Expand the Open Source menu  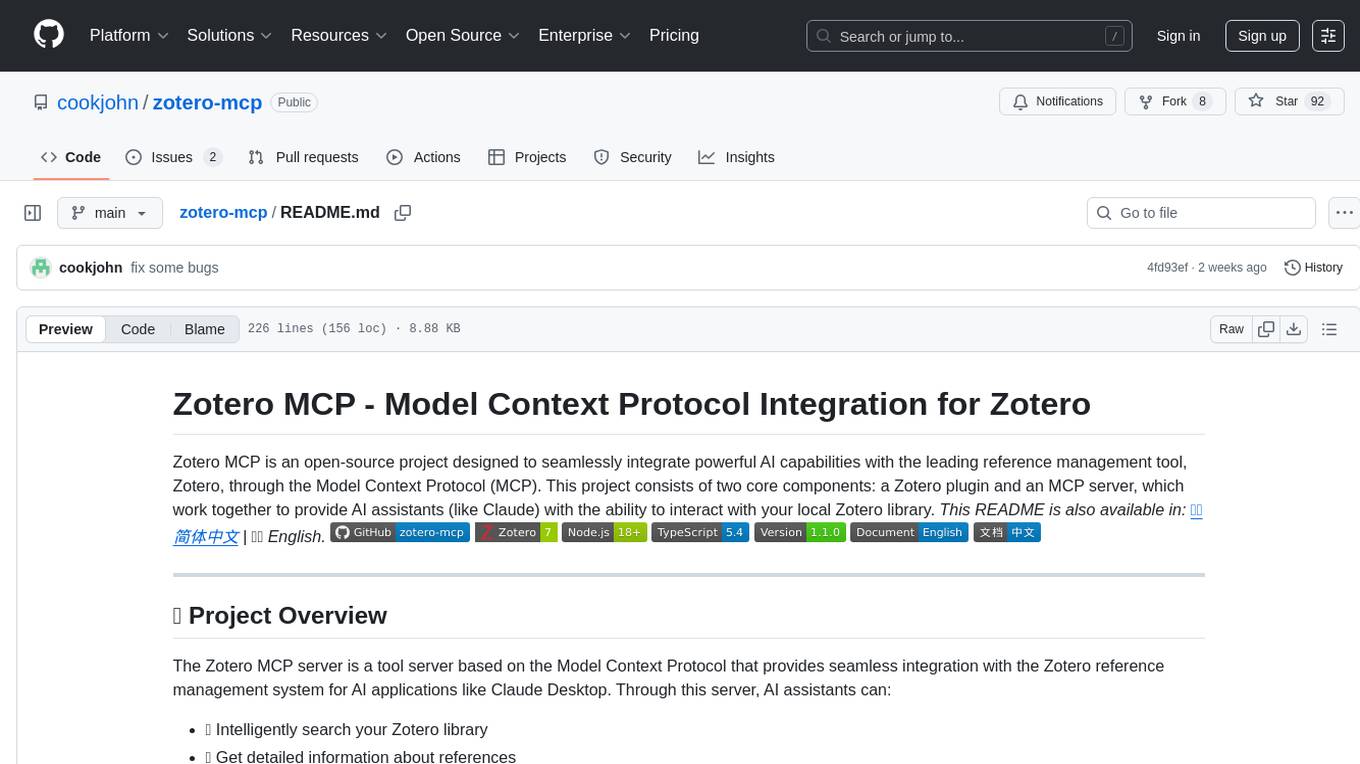click(x=463, y=35)
